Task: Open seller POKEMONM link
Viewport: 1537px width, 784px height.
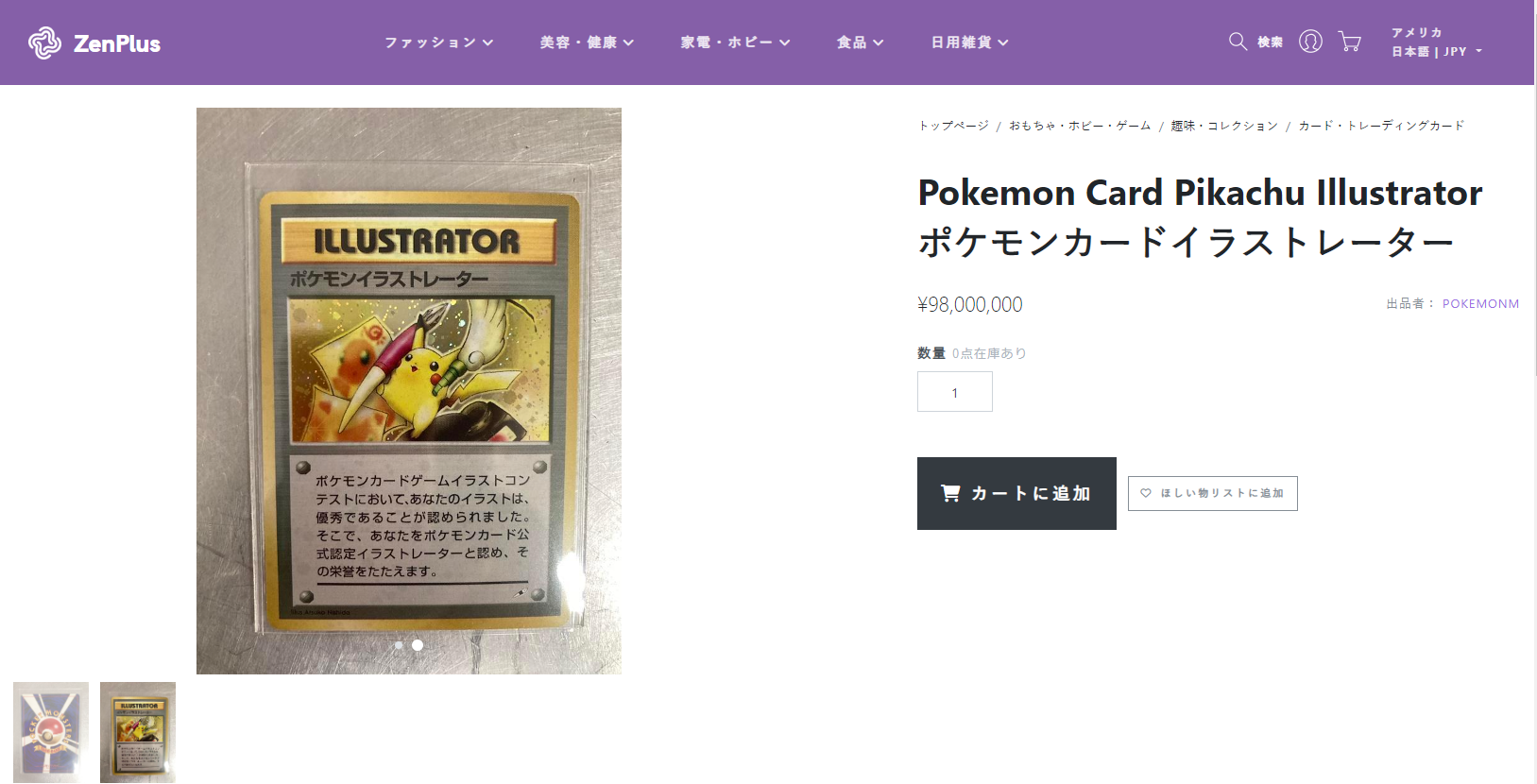Action: (1480, 304)
